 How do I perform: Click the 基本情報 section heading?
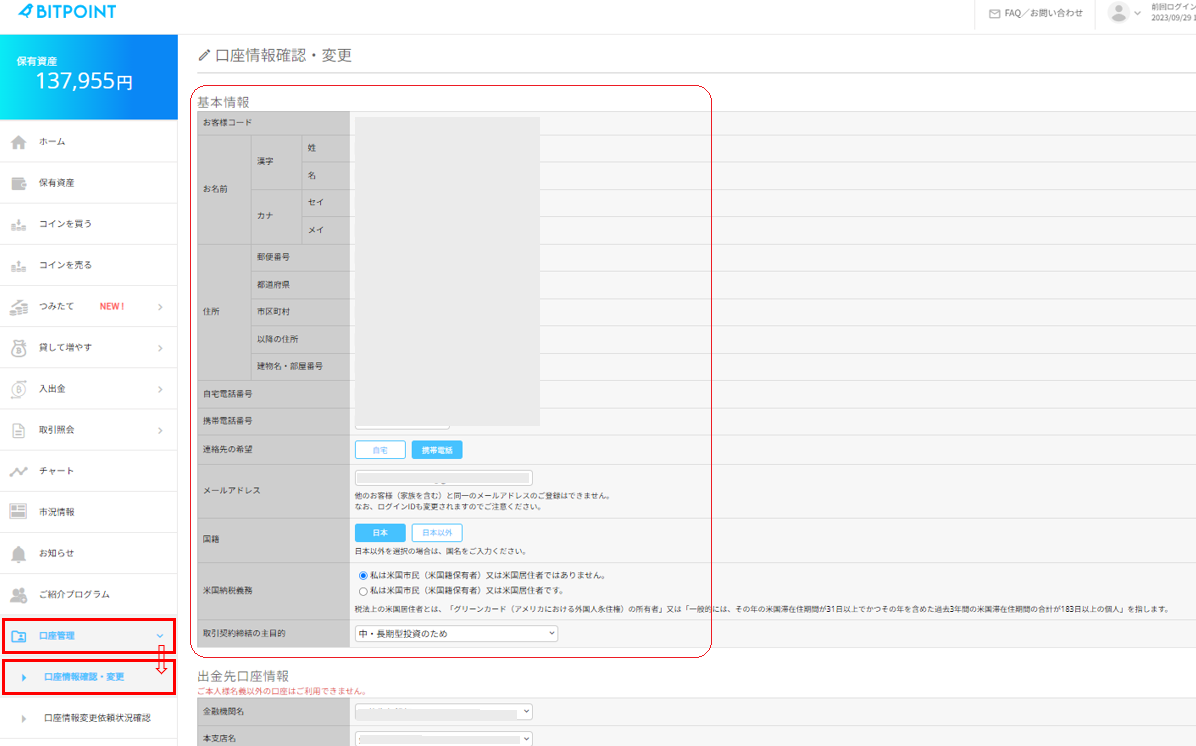click(223, 102)
